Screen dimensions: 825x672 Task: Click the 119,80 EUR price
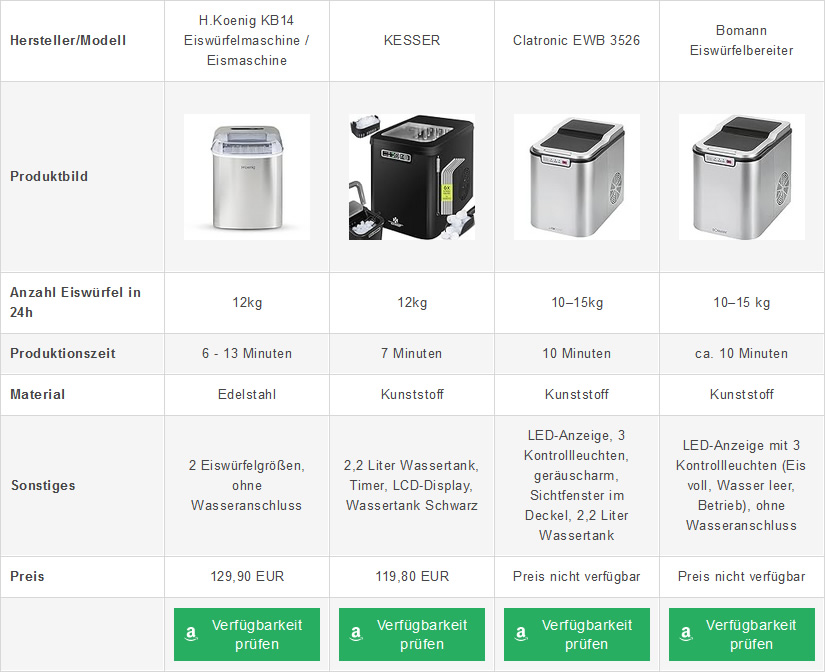point(412,577)
